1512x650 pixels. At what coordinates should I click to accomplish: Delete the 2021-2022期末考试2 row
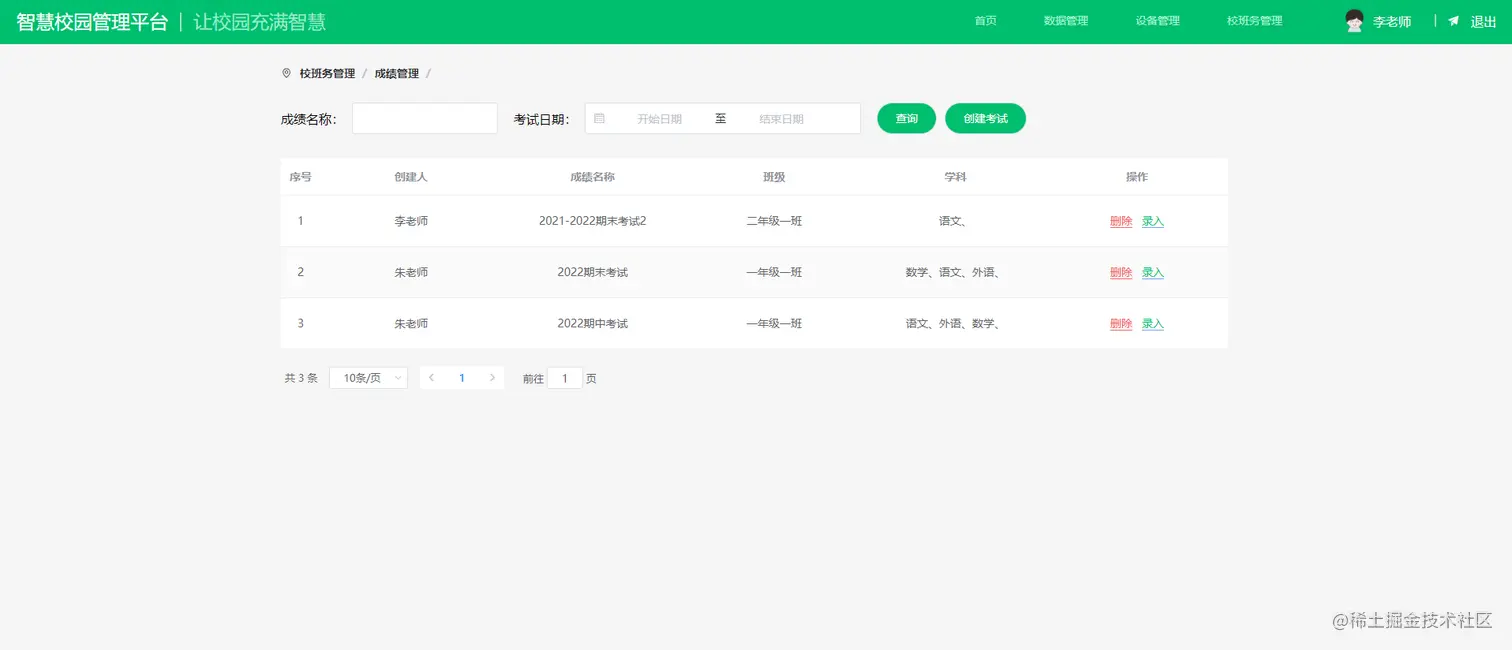(1121, 221)
